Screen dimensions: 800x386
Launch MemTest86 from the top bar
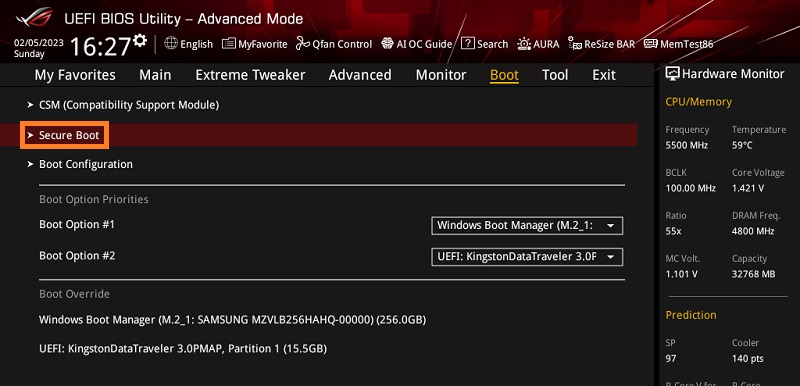click(686, 44)
